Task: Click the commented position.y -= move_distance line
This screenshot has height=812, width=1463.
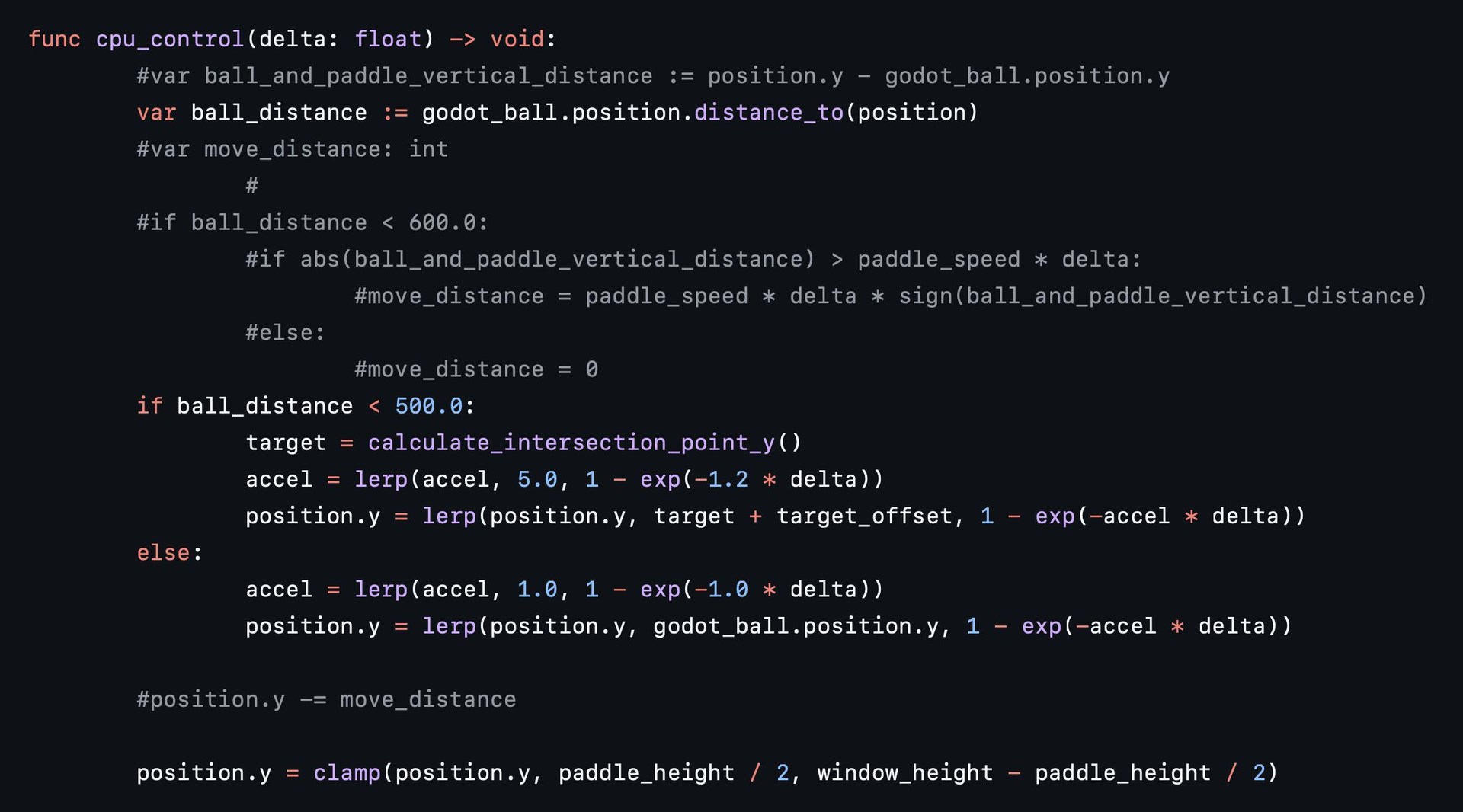Action: [x=326, y=699]
